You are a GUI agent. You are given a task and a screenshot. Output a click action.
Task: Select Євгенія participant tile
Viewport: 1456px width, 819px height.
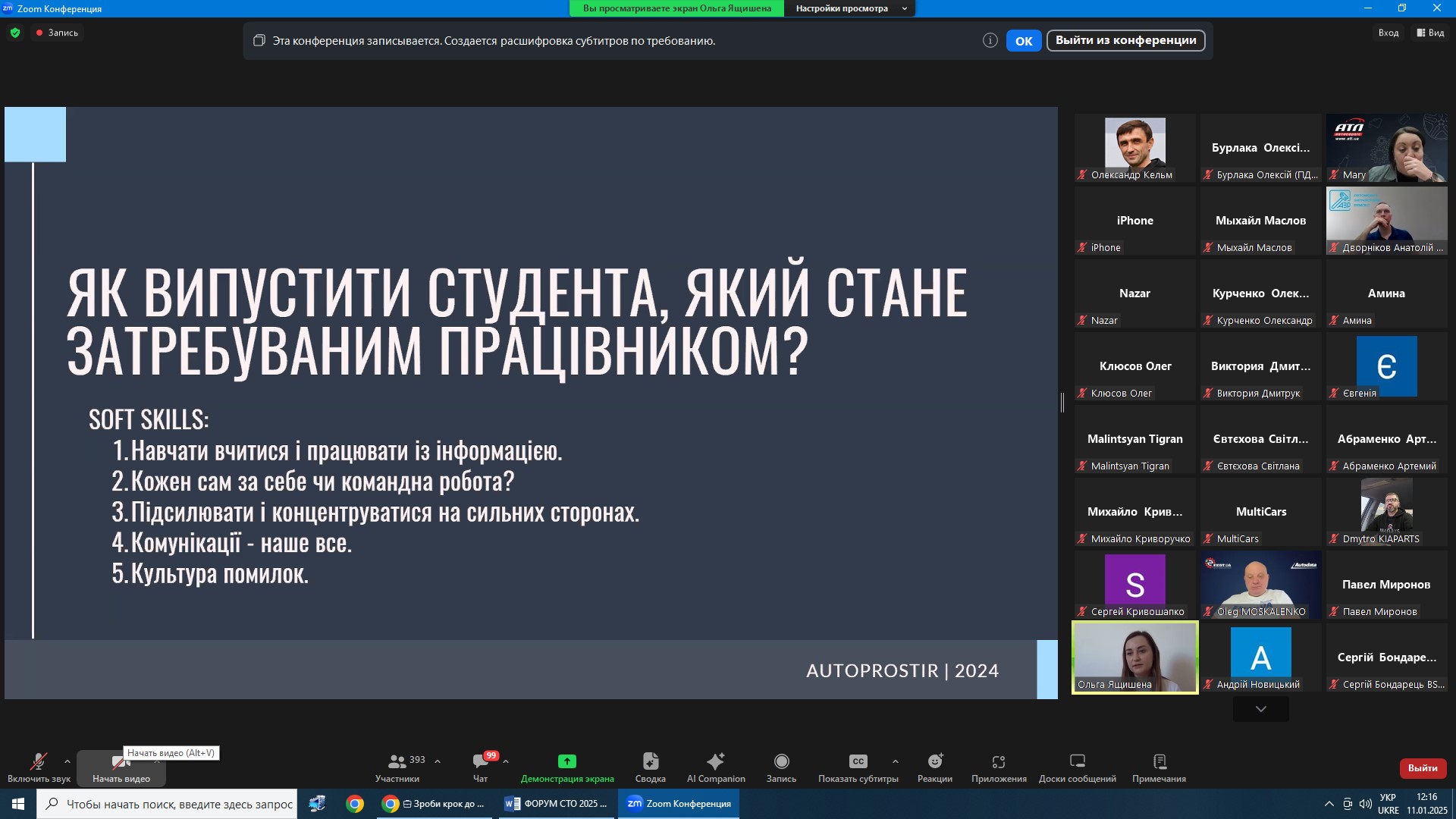(1386, 366)
